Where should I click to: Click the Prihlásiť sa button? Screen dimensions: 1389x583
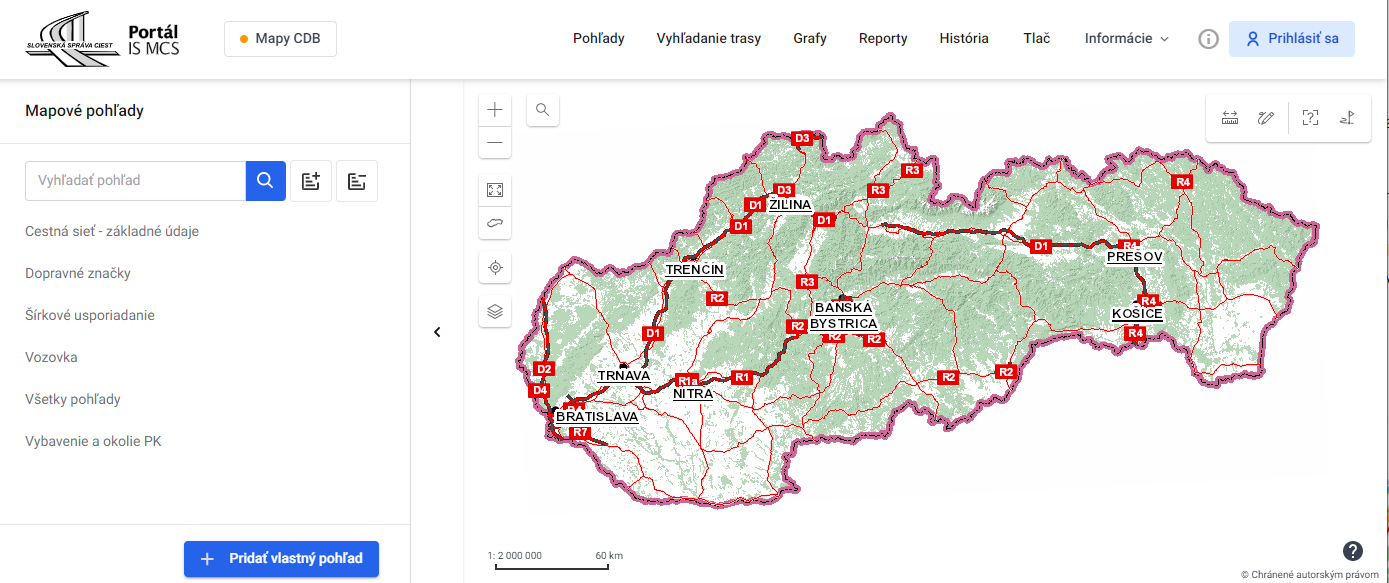click(x=1291, y=39)
